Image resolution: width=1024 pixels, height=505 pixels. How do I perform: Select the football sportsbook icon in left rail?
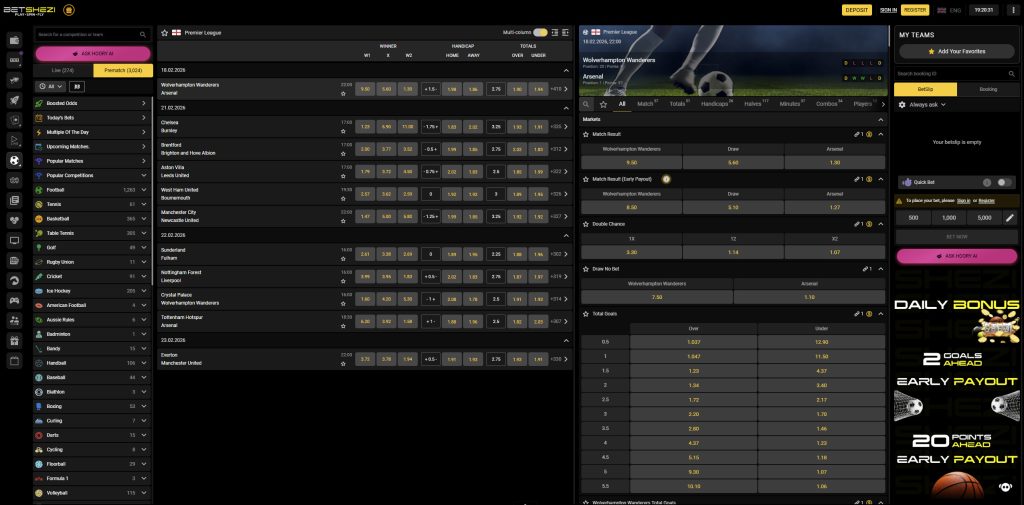pos(14,160)
